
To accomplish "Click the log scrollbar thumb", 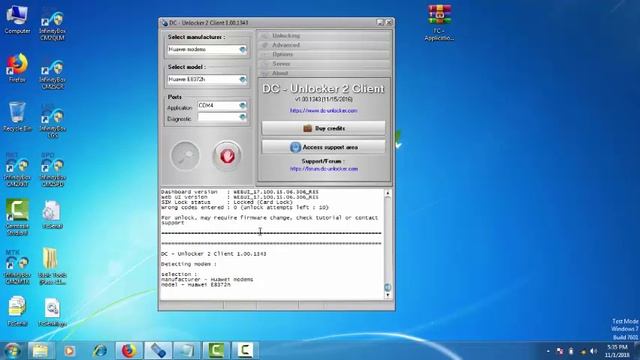I will click(388, 287).
